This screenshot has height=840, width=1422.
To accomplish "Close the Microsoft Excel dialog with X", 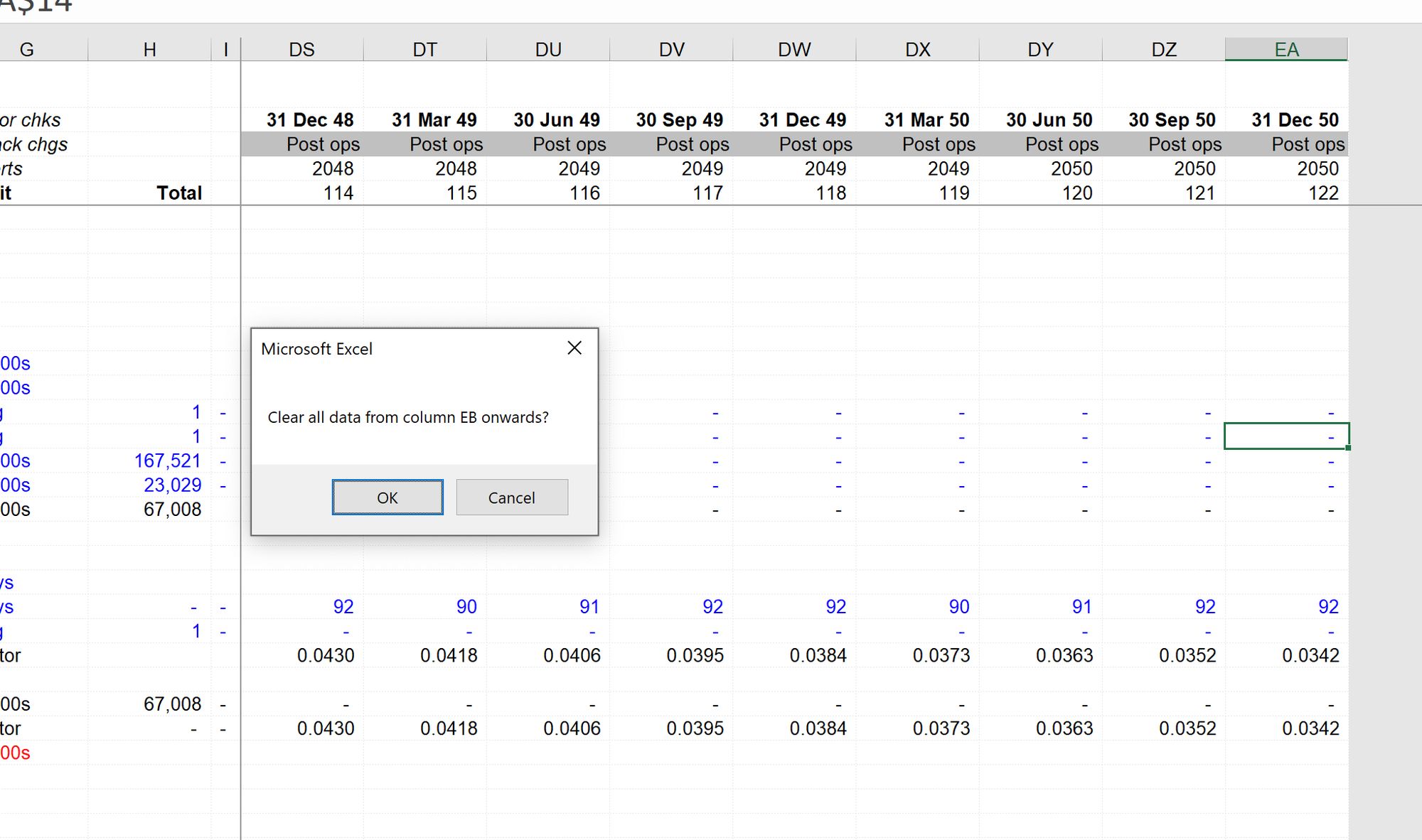I will pyautogui.click(x=574, y=348).
